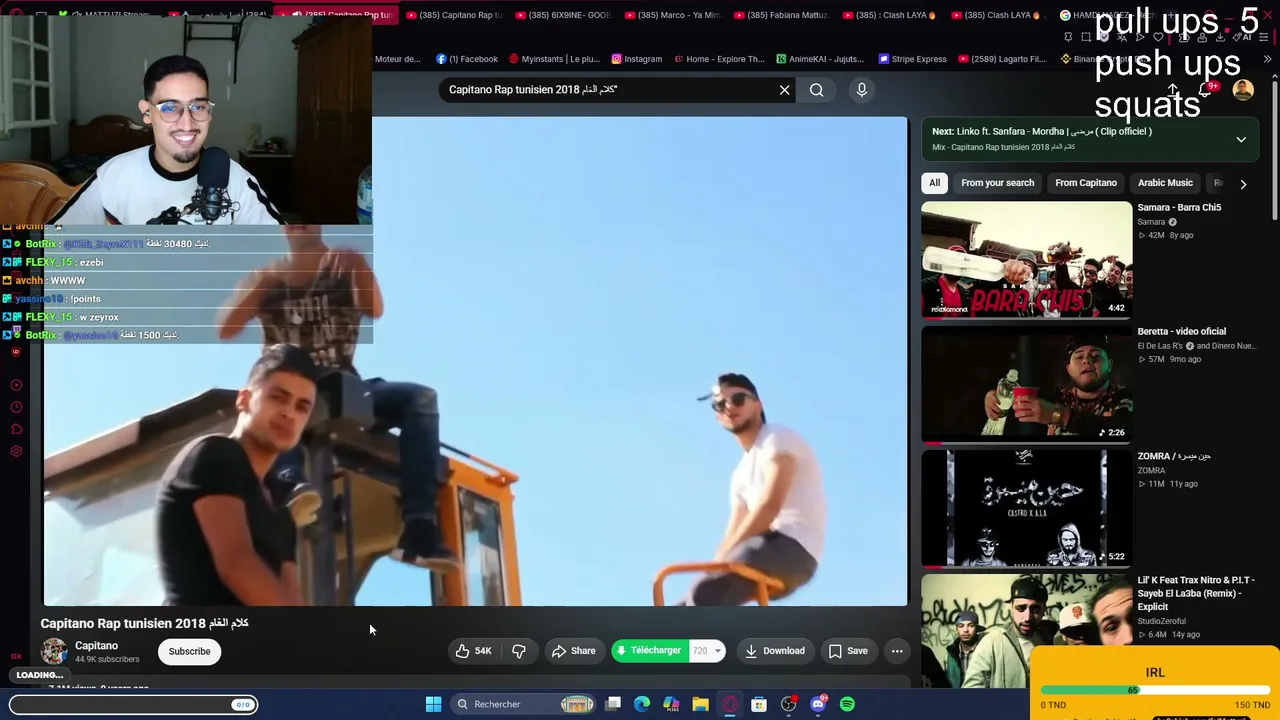Screen dimensions: 1280x720
Task: Click the ZOMRA video title
Action: [1174, 456]
